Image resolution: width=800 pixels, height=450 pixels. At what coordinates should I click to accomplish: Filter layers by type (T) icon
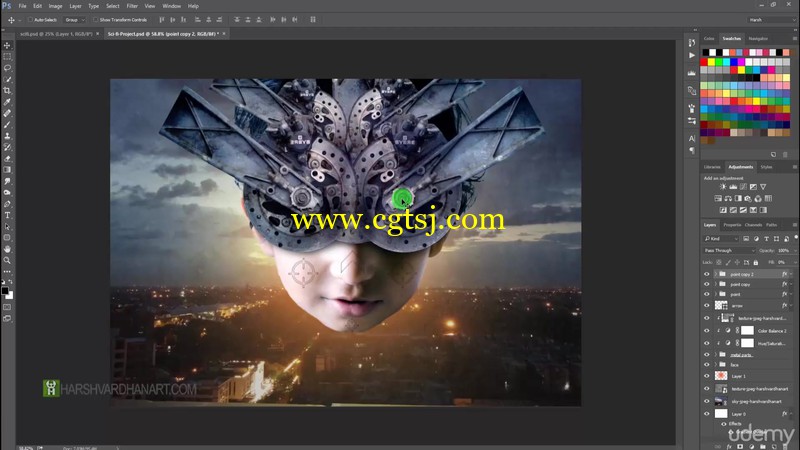[766, 239]
